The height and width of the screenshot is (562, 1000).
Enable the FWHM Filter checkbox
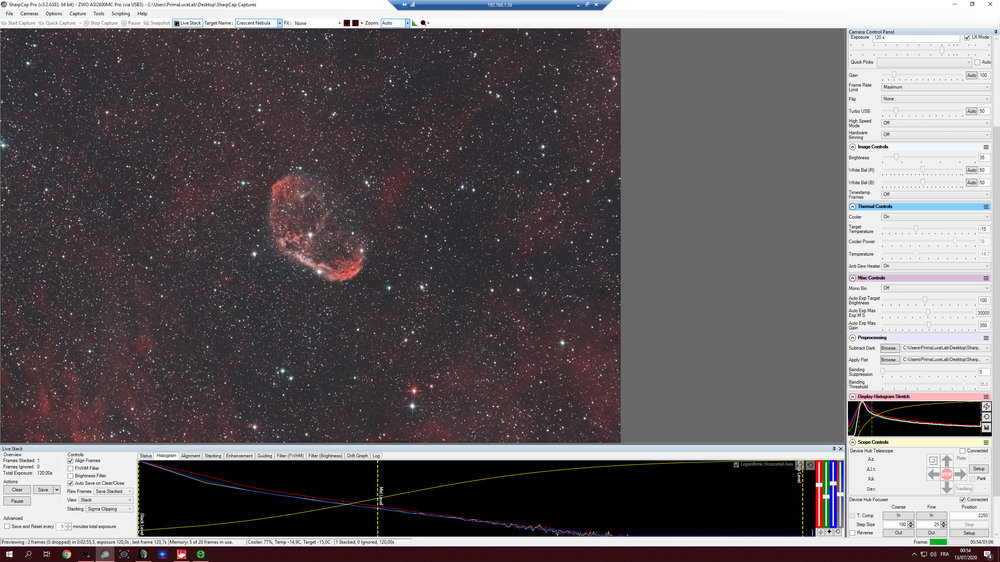click(x=70, y=468)
